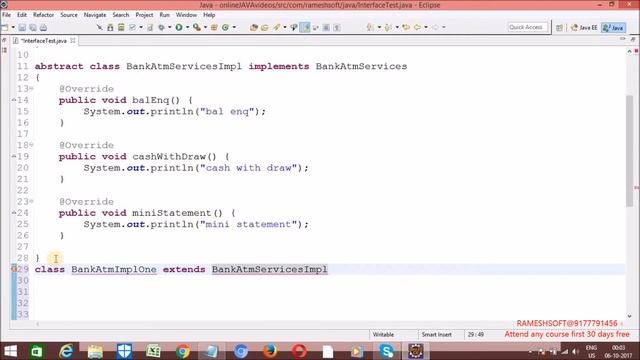This screenshot has height=360, width=640.
Task: Click BankAtmImplOne class name on line 29
Action: (x=114, y=269)
